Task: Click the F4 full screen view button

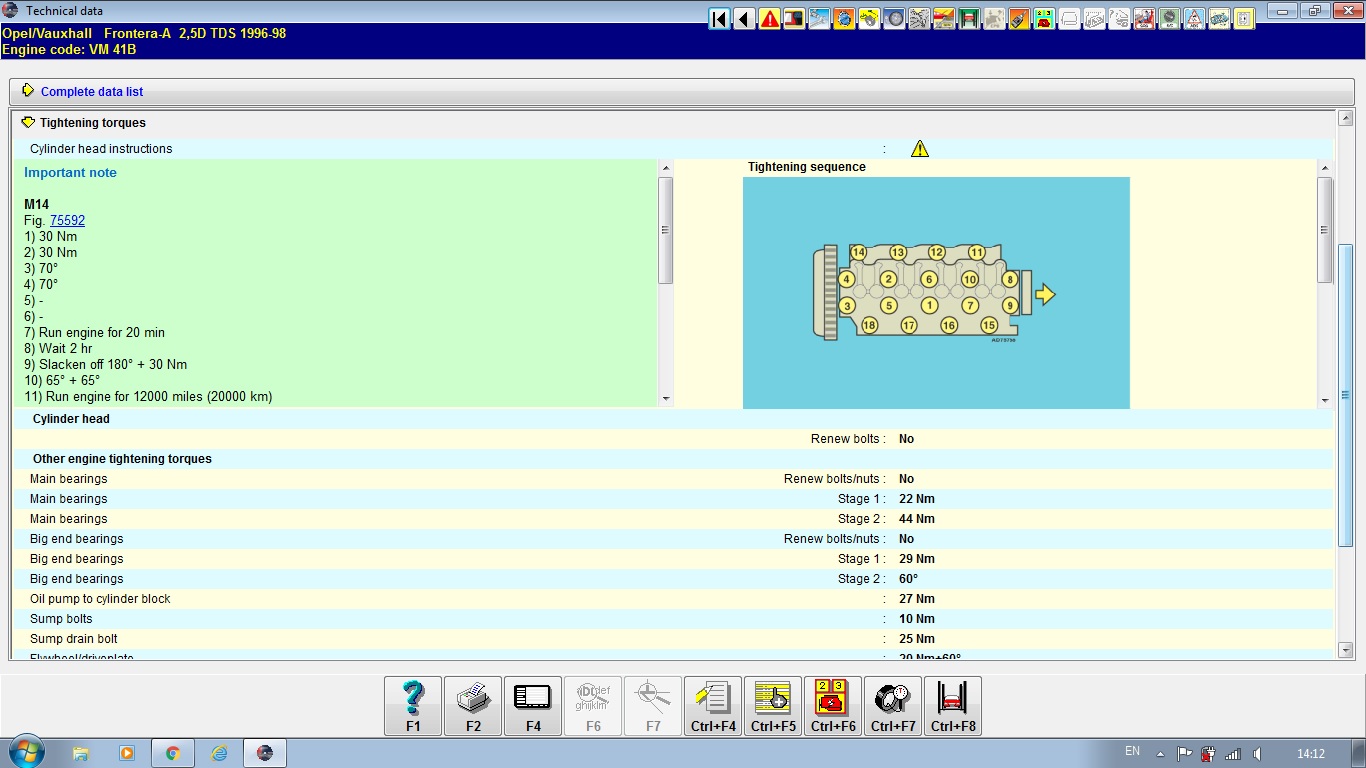Action: tap(533, 706)
